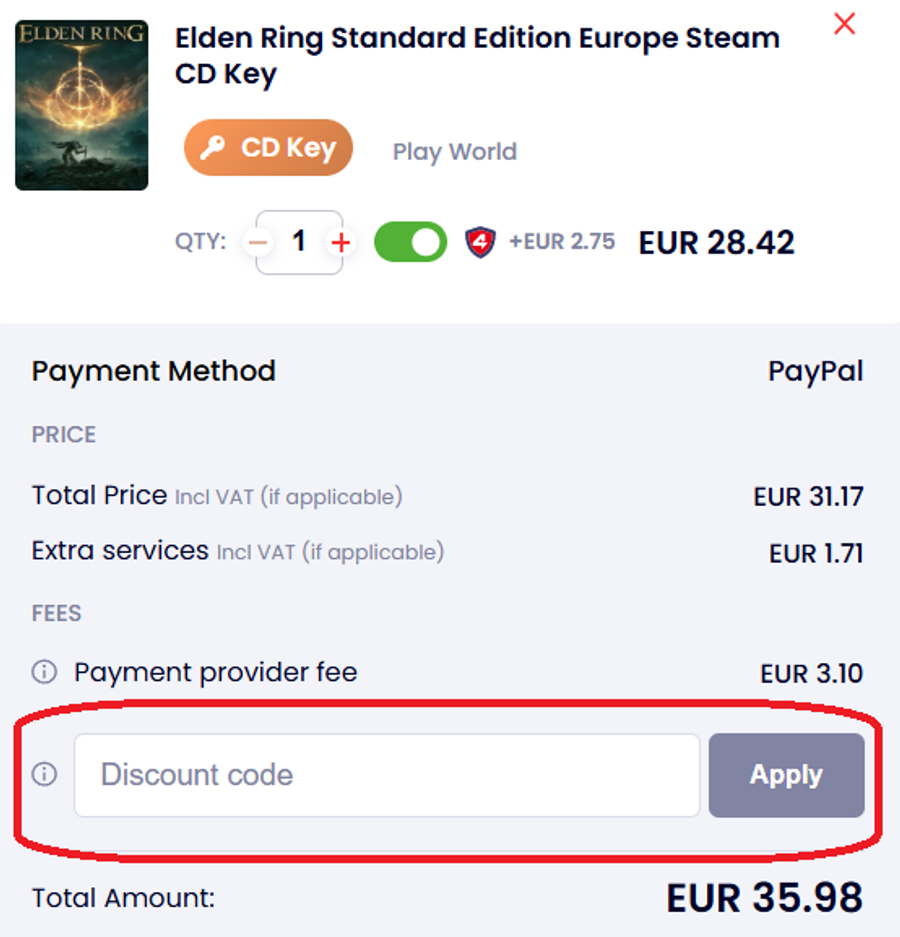The width and height of the screenshot is (900, 937).
Task: Click the quantity number field
Action: [299, 241]
